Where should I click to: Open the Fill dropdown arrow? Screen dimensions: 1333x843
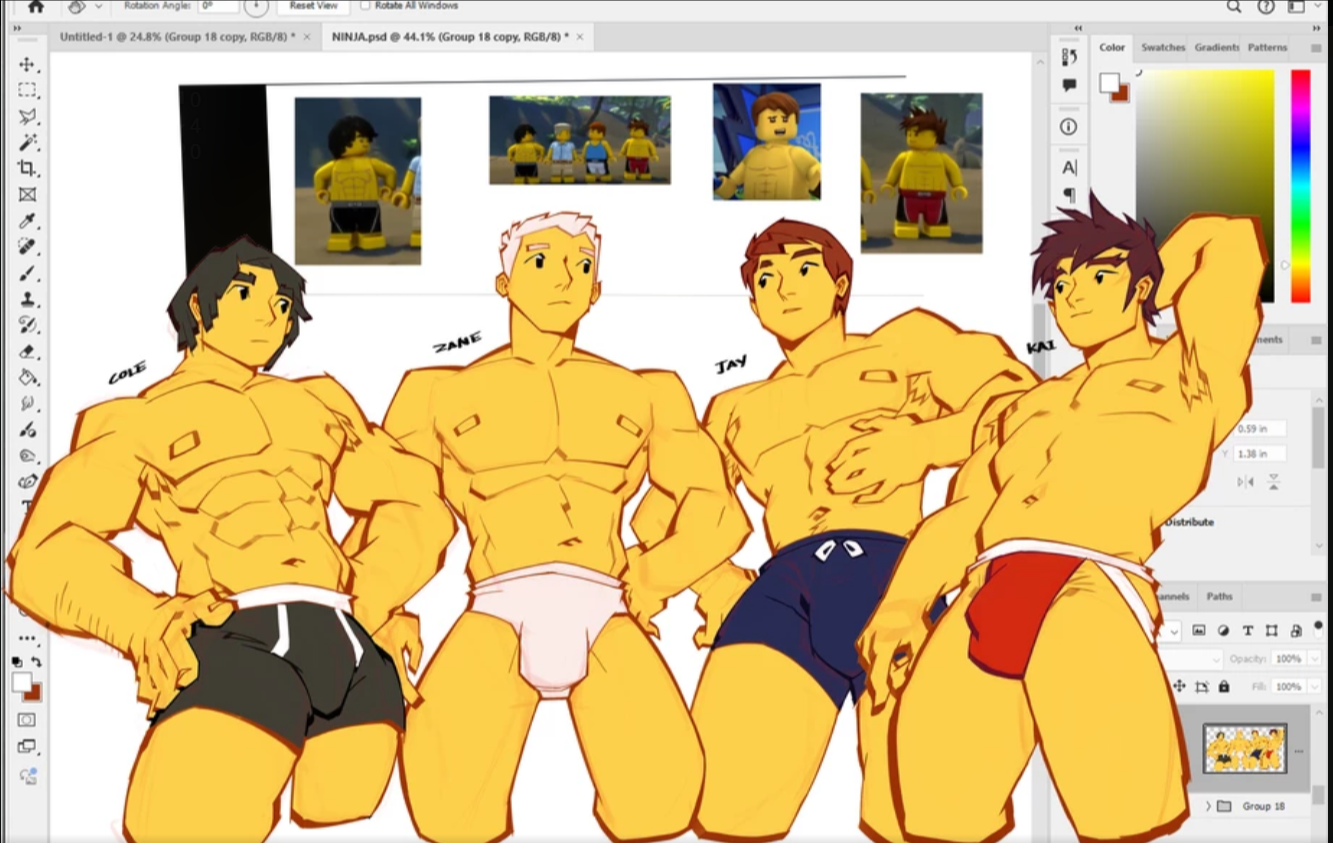tap(1313, 687)
